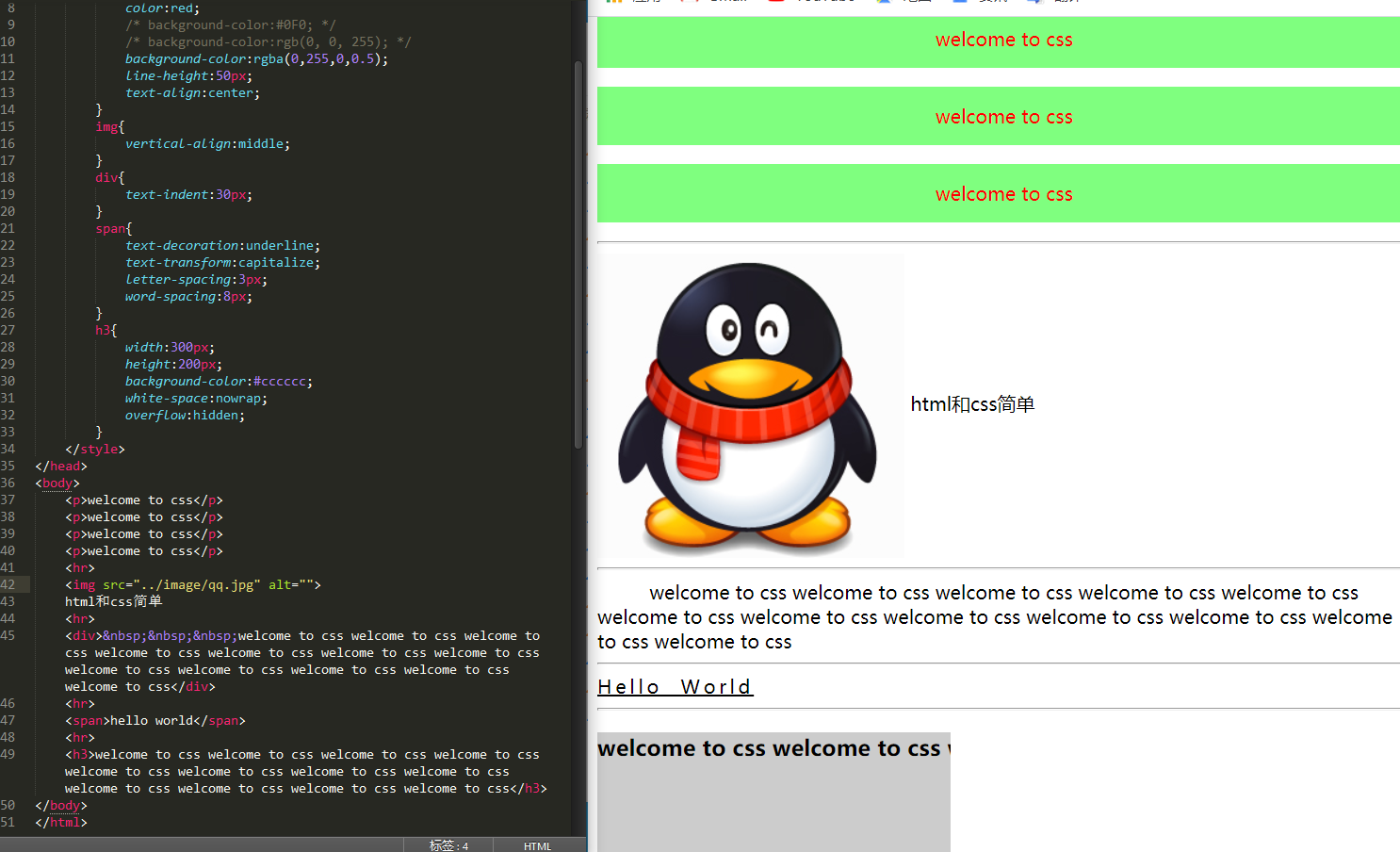Open the HTML syntax selector in status bar

[537, 845]
